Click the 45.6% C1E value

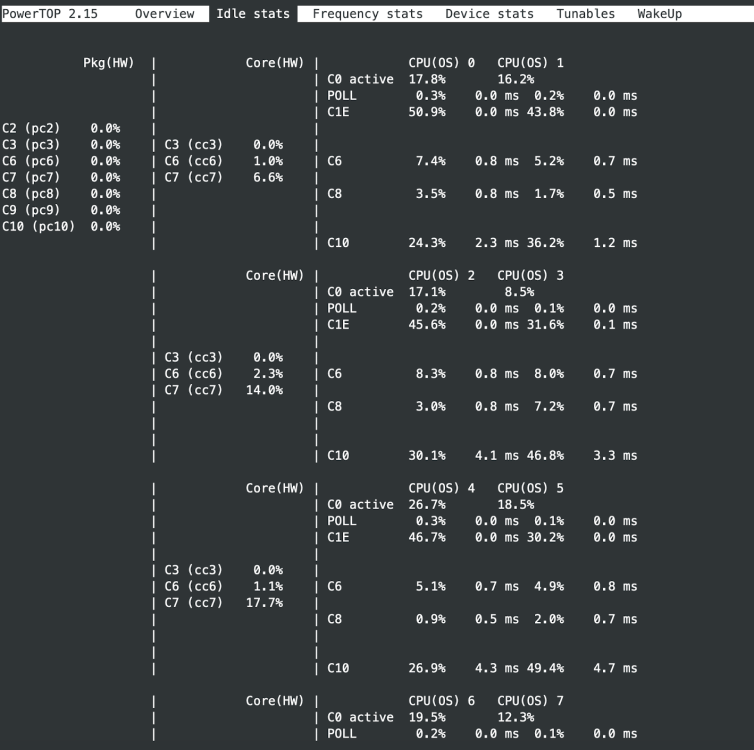tap(427, 324)
